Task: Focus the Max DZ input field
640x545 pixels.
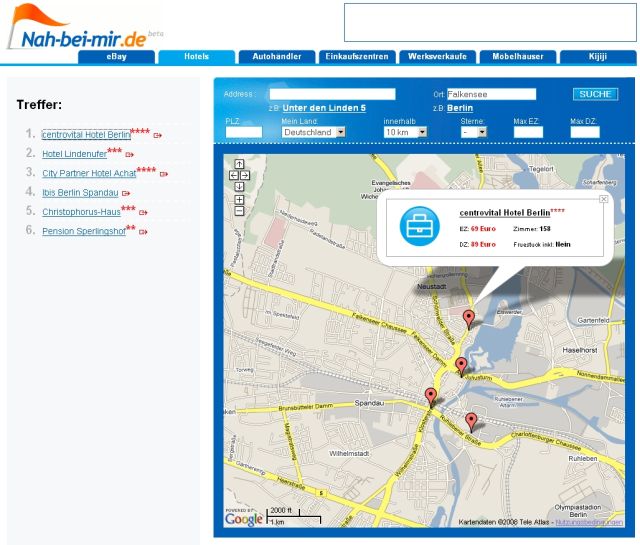Action: click(x=585, y=132)
